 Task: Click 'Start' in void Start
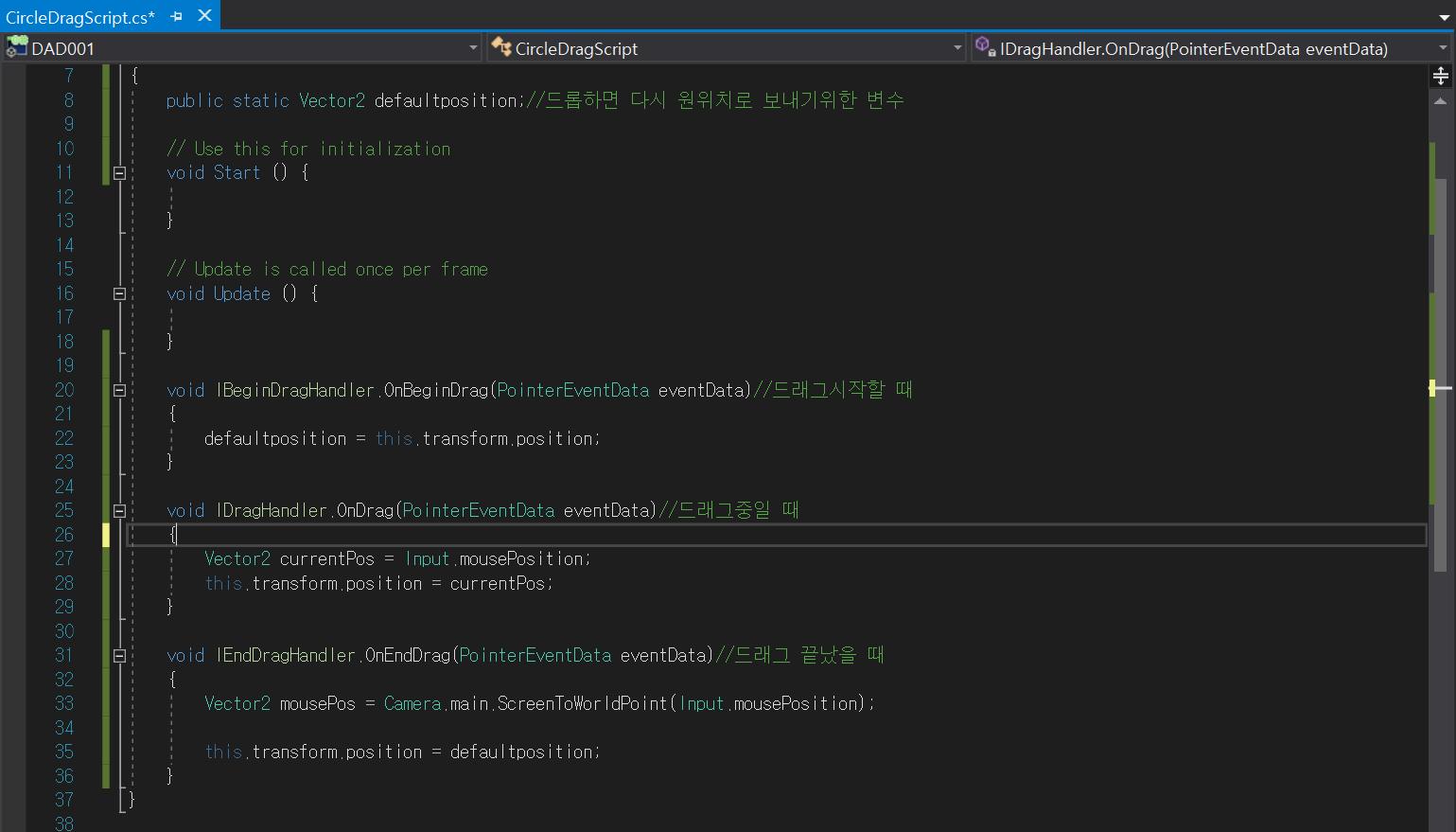pos(237,172)
